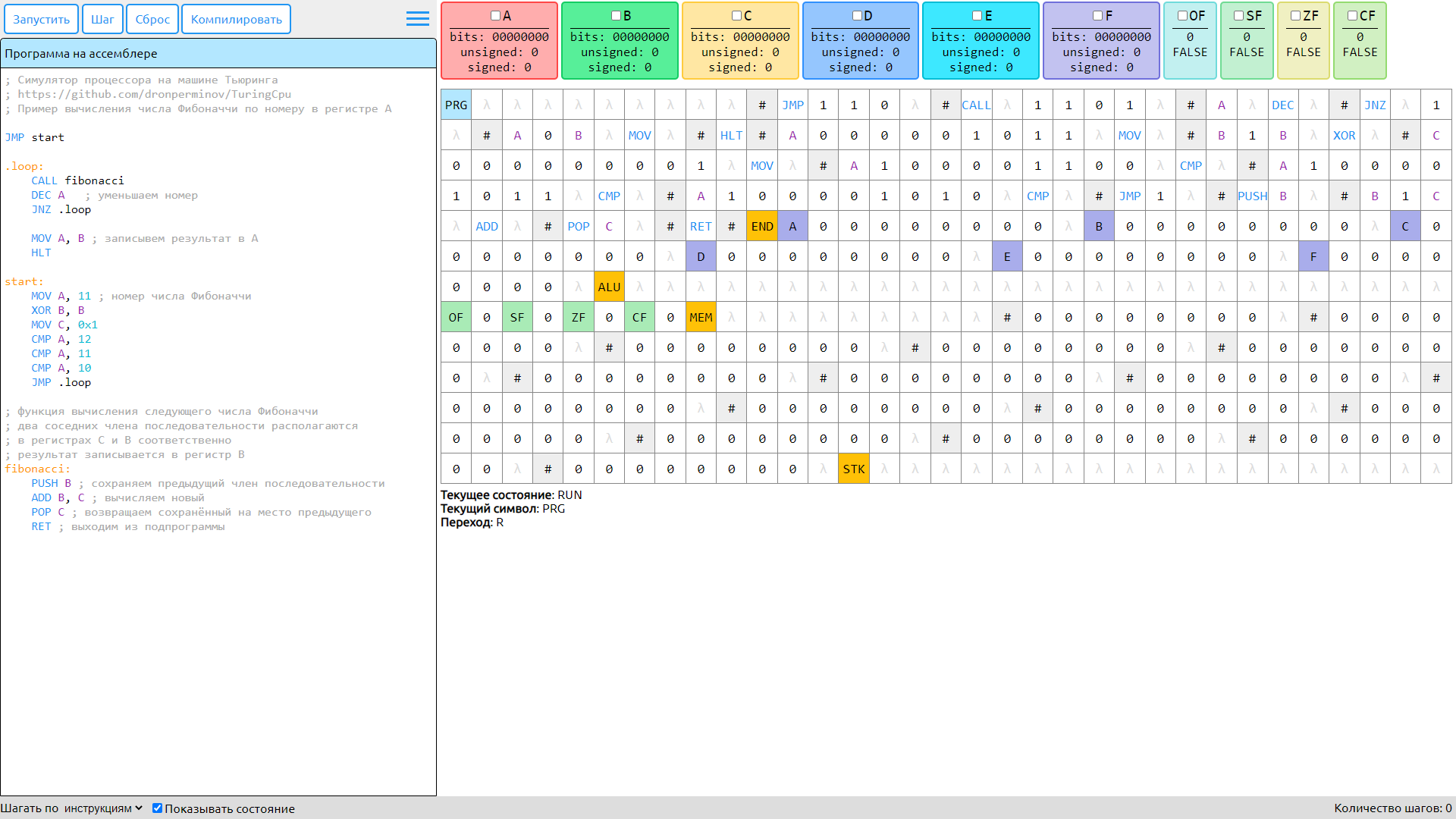Click the ALU cell in the state table
Image resolution: width=1456 pixels, height=819 pixels.
click(609, 286)
